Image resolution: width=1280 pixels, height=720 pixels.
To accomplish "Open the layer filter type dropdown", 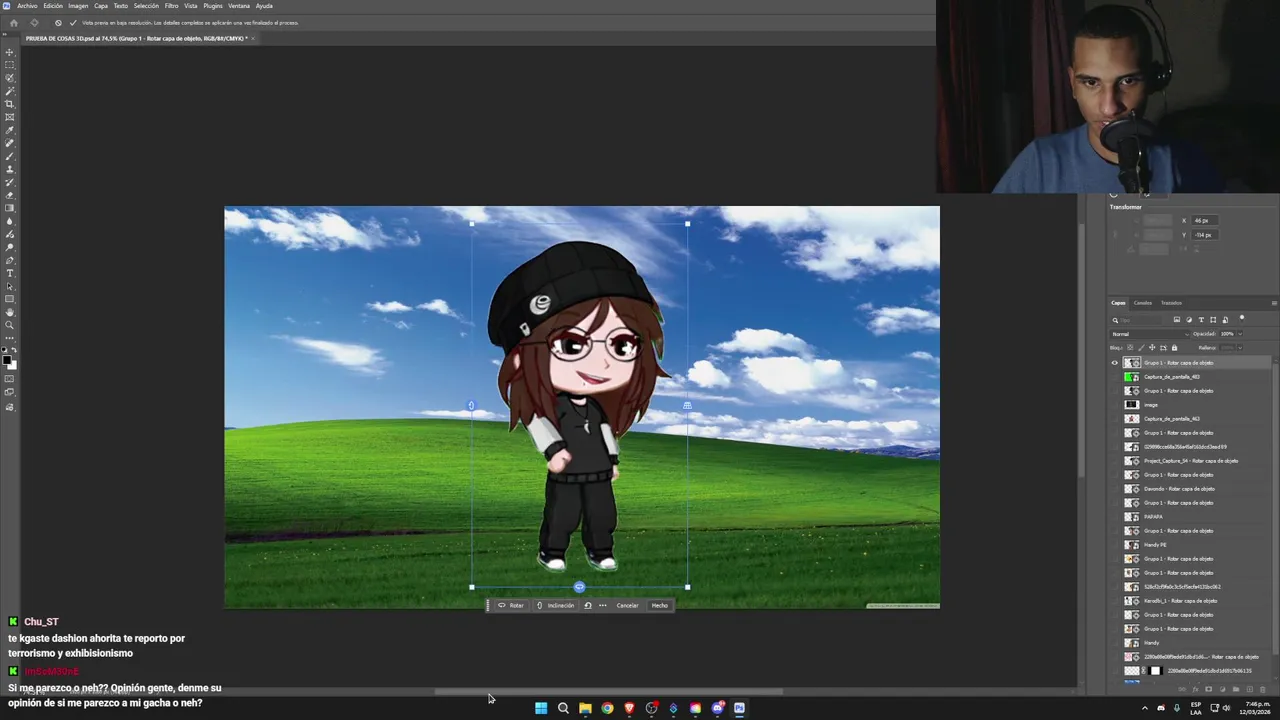I will click(1136, 320).
